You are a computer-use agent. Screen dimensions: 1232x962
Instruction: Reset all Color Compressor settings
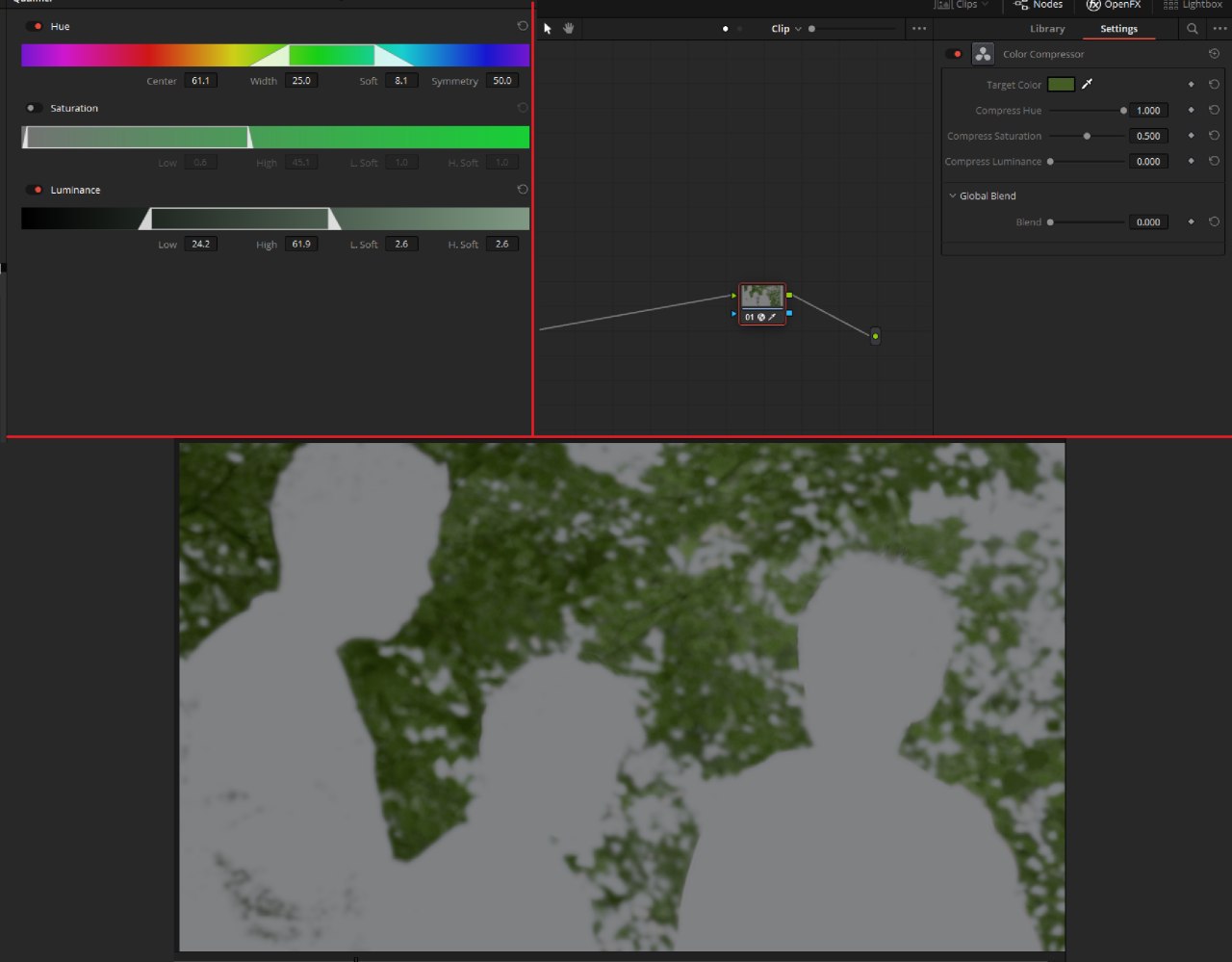click(1214, 55)
